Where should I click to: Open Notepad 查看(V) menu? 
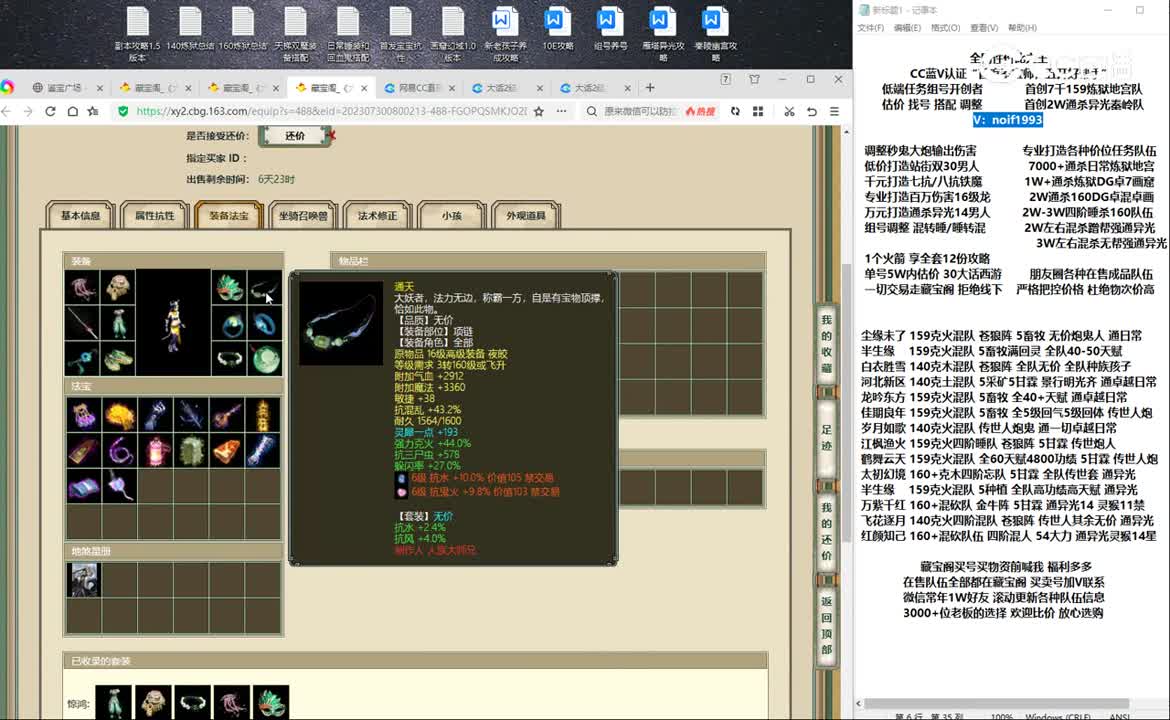point(983,28)
